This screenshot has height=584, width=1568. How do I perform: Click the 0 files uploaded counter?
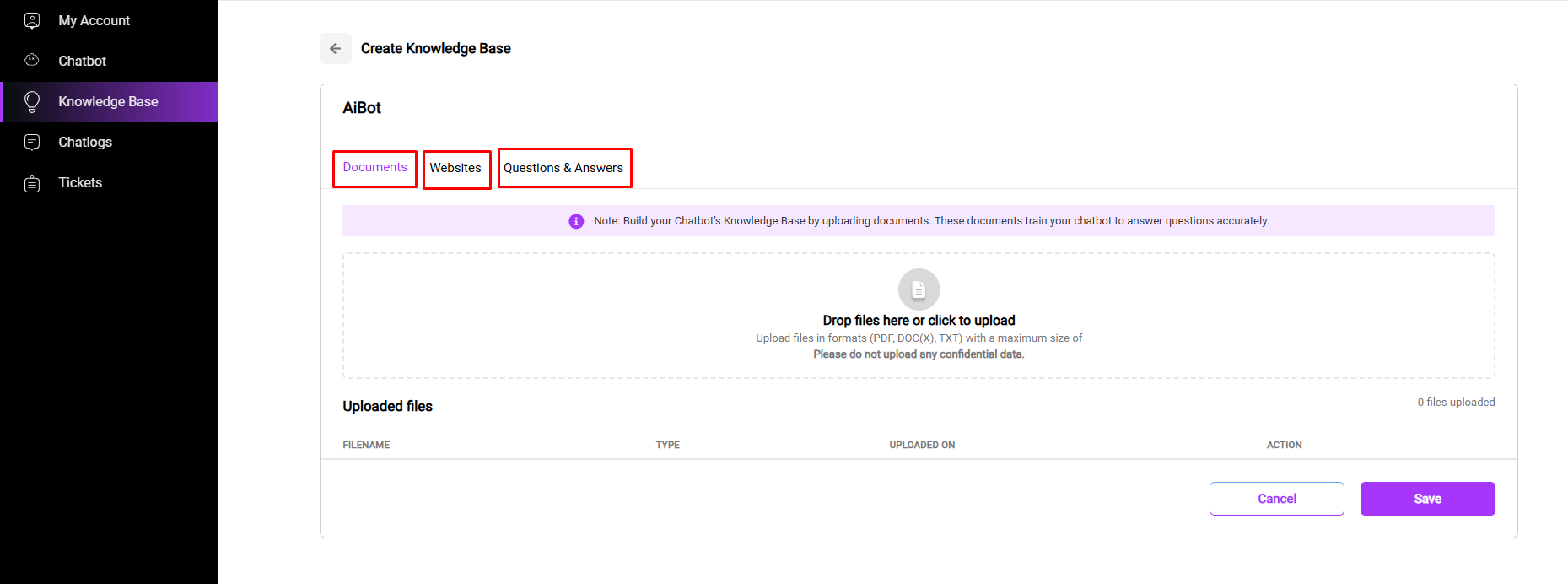pyautogui.click(x=1456, y=403)
